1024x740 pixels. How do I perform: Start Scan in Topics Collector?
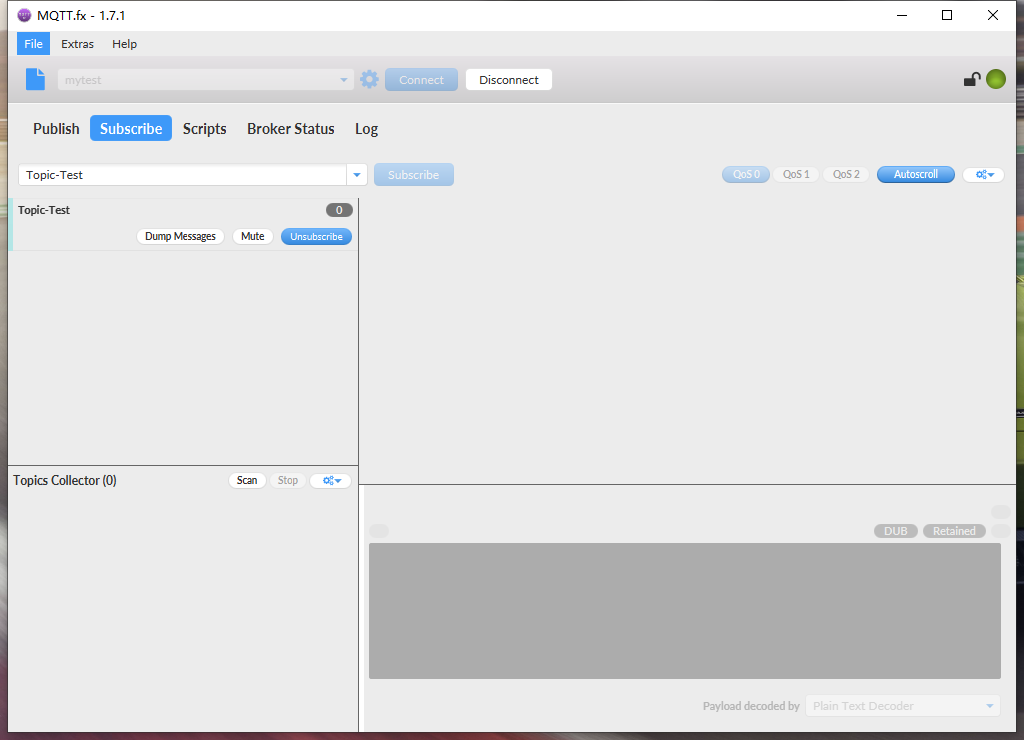click(247, 480)
